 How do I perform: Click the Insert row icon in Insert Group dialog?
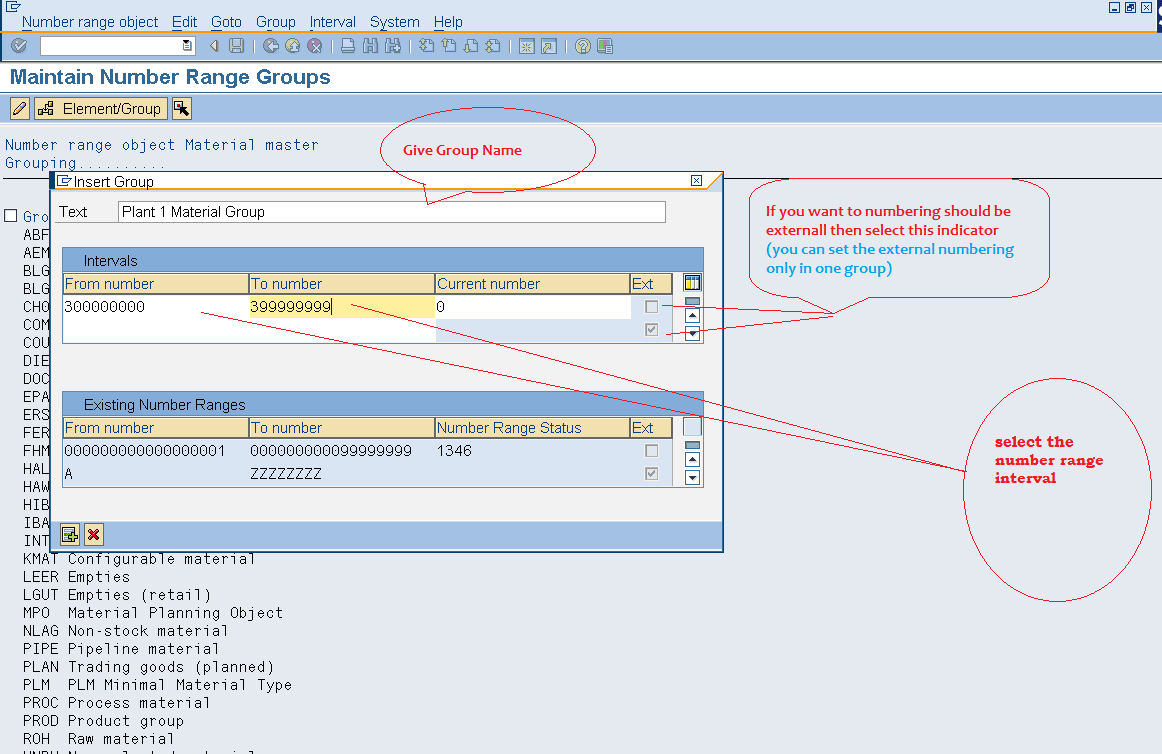click(x=69, y=534)
